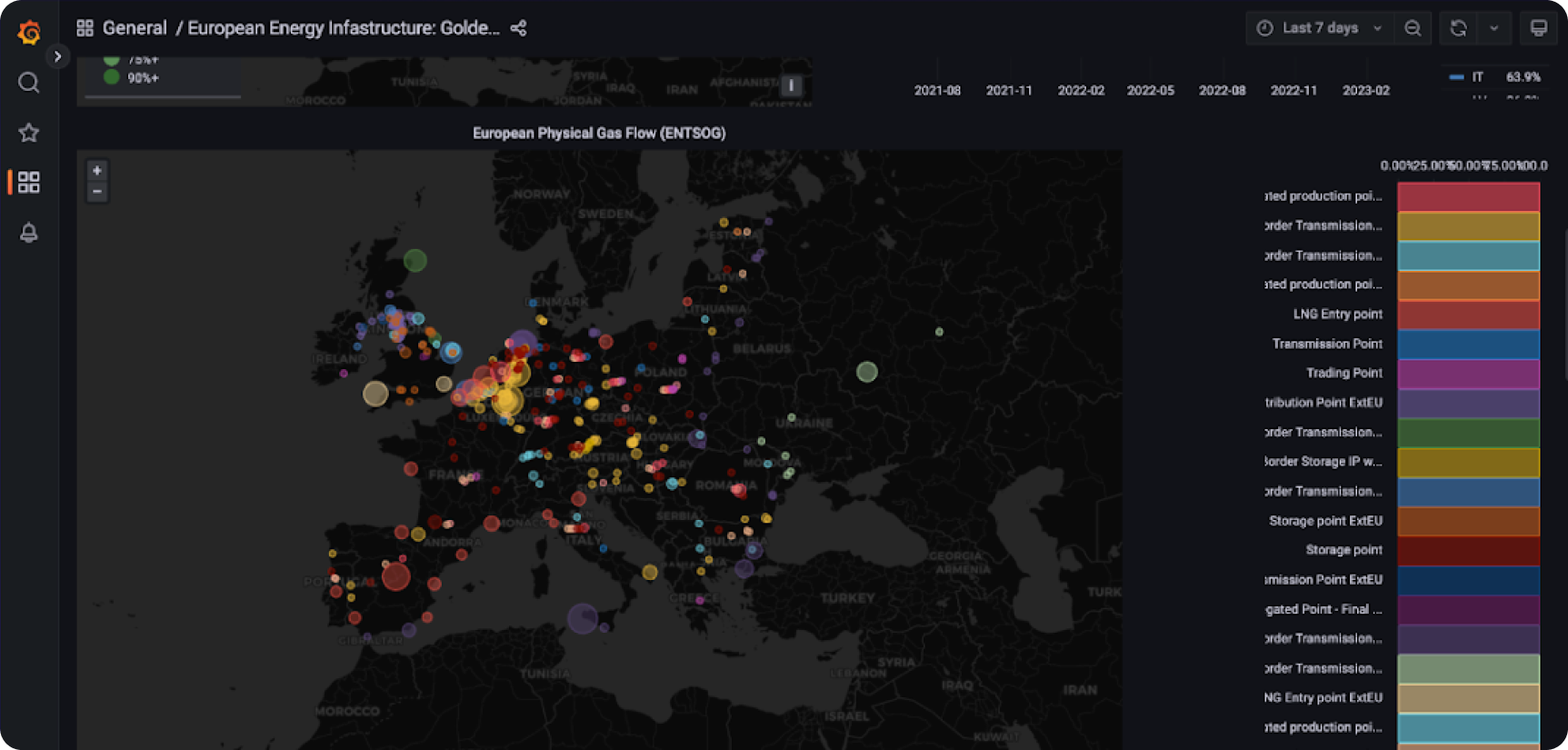Image resolution: width=1568 pixels, height=750 pixels.
Task: Open Alerting via the sidebar bell icon
Action: pyautogui.click(x=29, y=233)
